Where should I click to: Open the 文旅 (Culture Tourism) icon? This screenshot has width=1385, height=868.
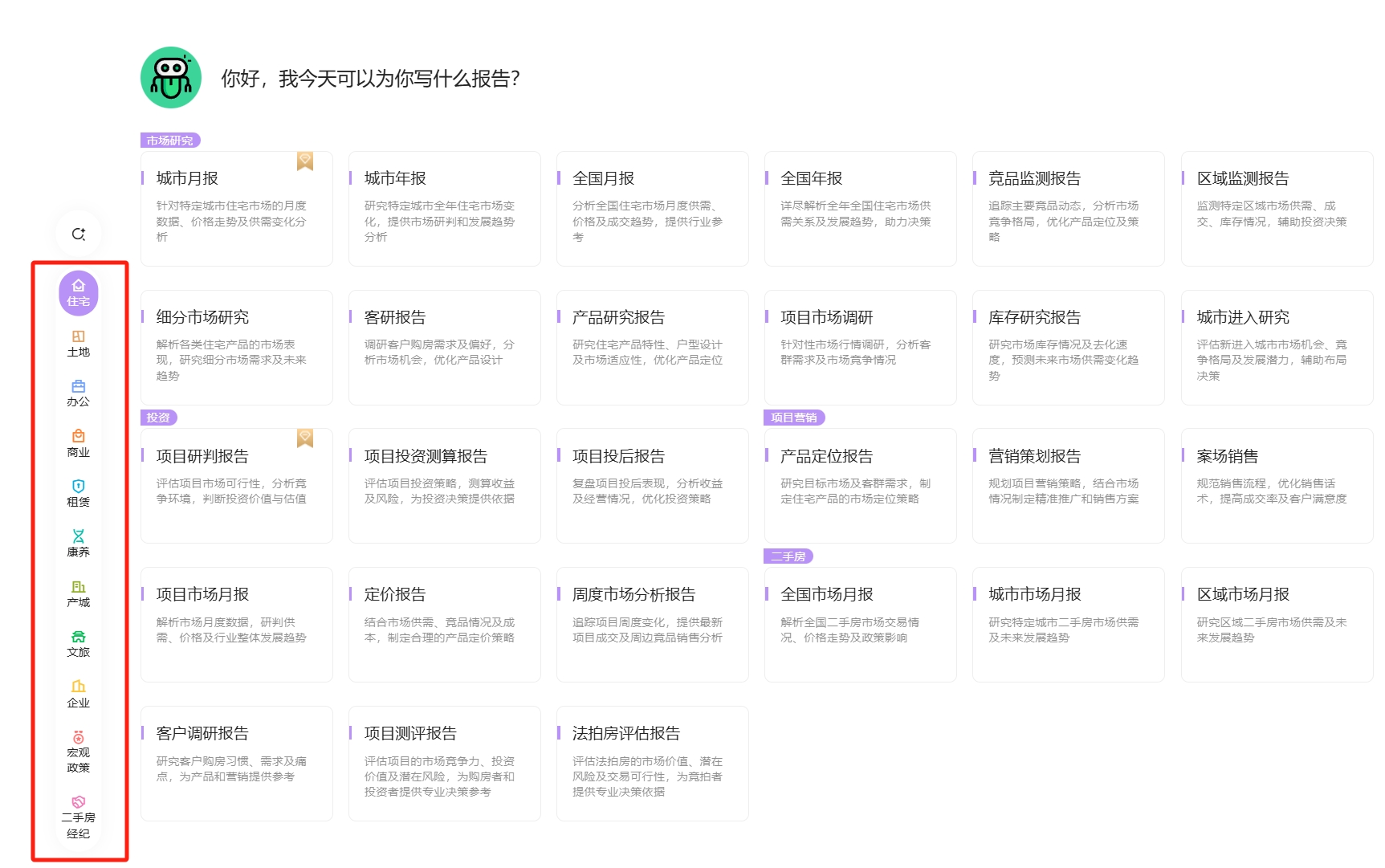[x=79, y=643]
